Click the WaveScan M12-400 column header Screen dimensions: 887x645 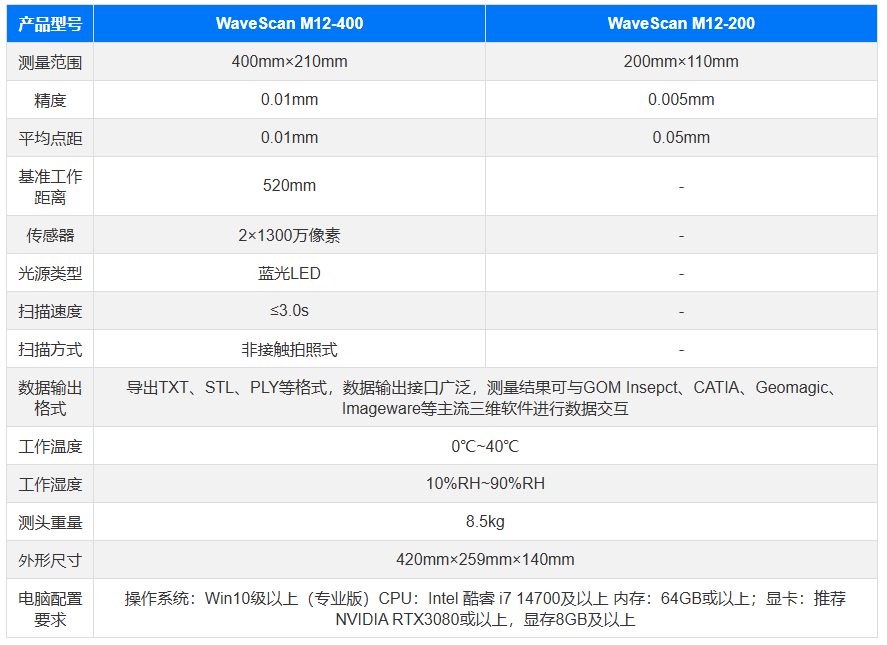point(289,24)
